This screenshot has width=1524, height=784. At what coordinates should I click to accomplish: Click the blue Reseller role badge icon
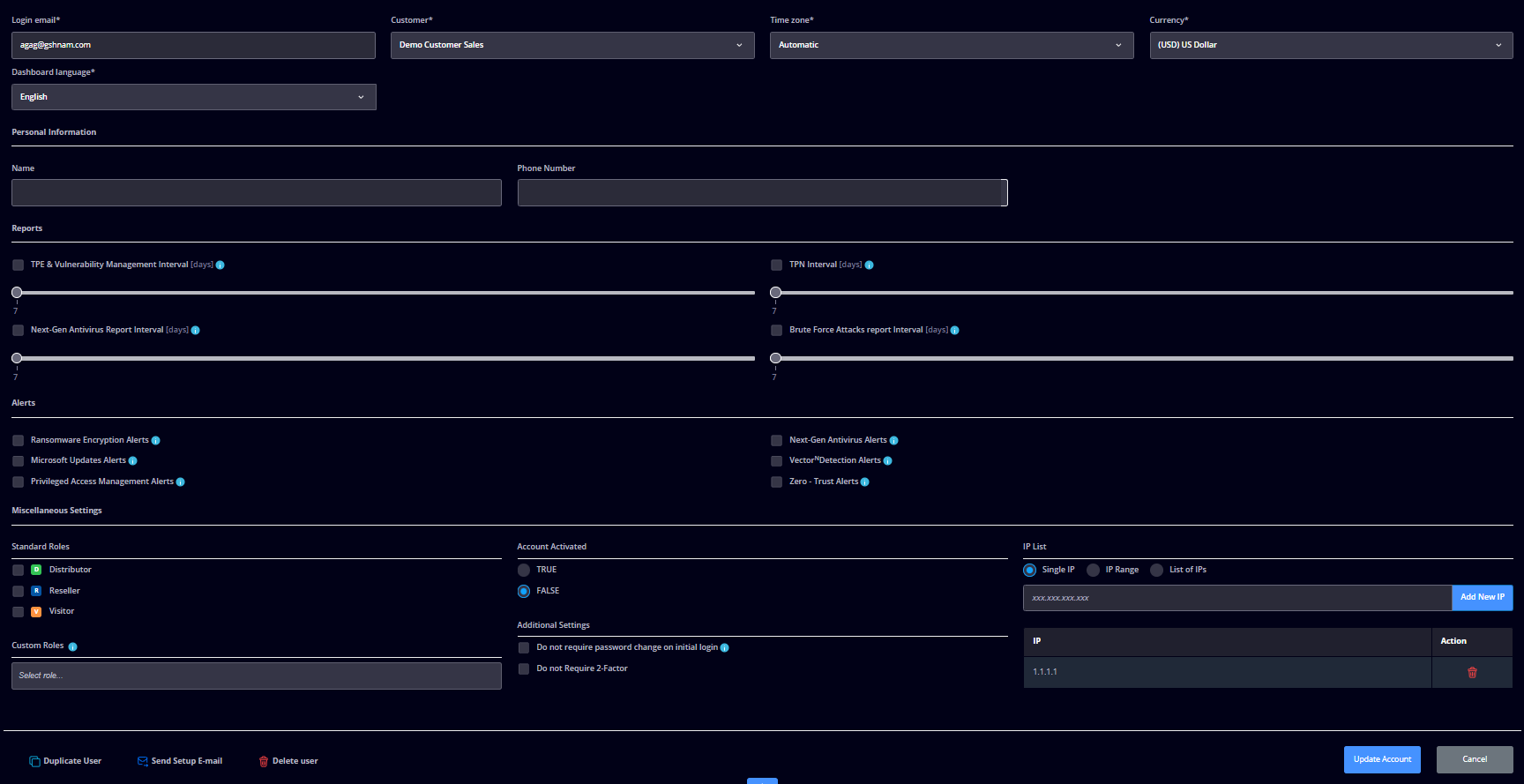point(36,591)
